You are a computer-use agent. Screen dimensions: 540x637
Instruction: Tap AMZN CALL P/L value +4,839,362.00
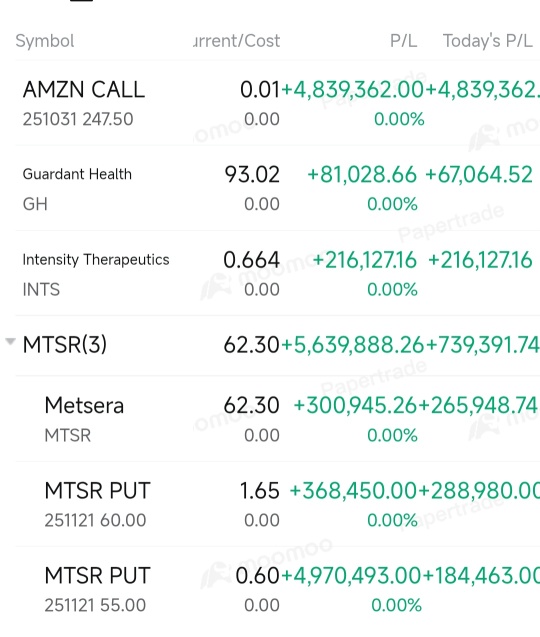tap(352, 90)
